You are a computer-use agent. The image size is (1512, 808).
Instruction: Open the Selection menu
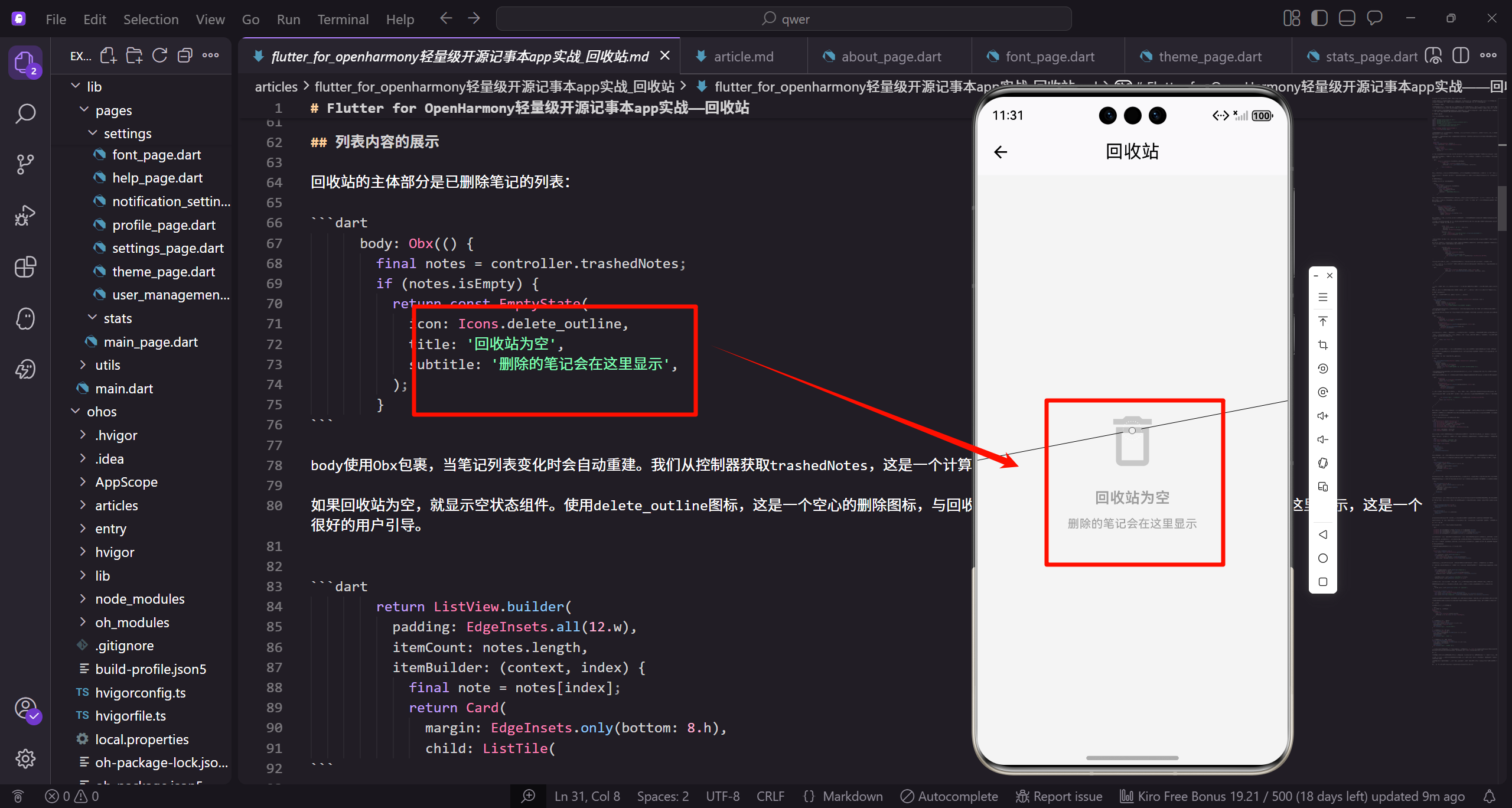151,19
